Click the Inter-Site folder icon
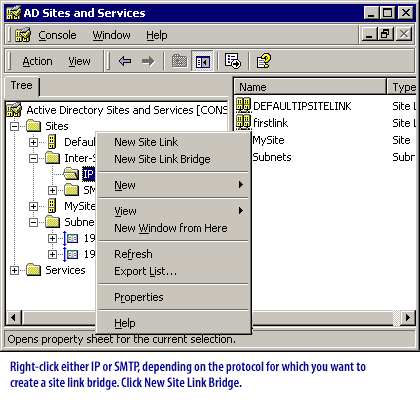The width and height of the screenshot is (420, 400). (53, 158)
